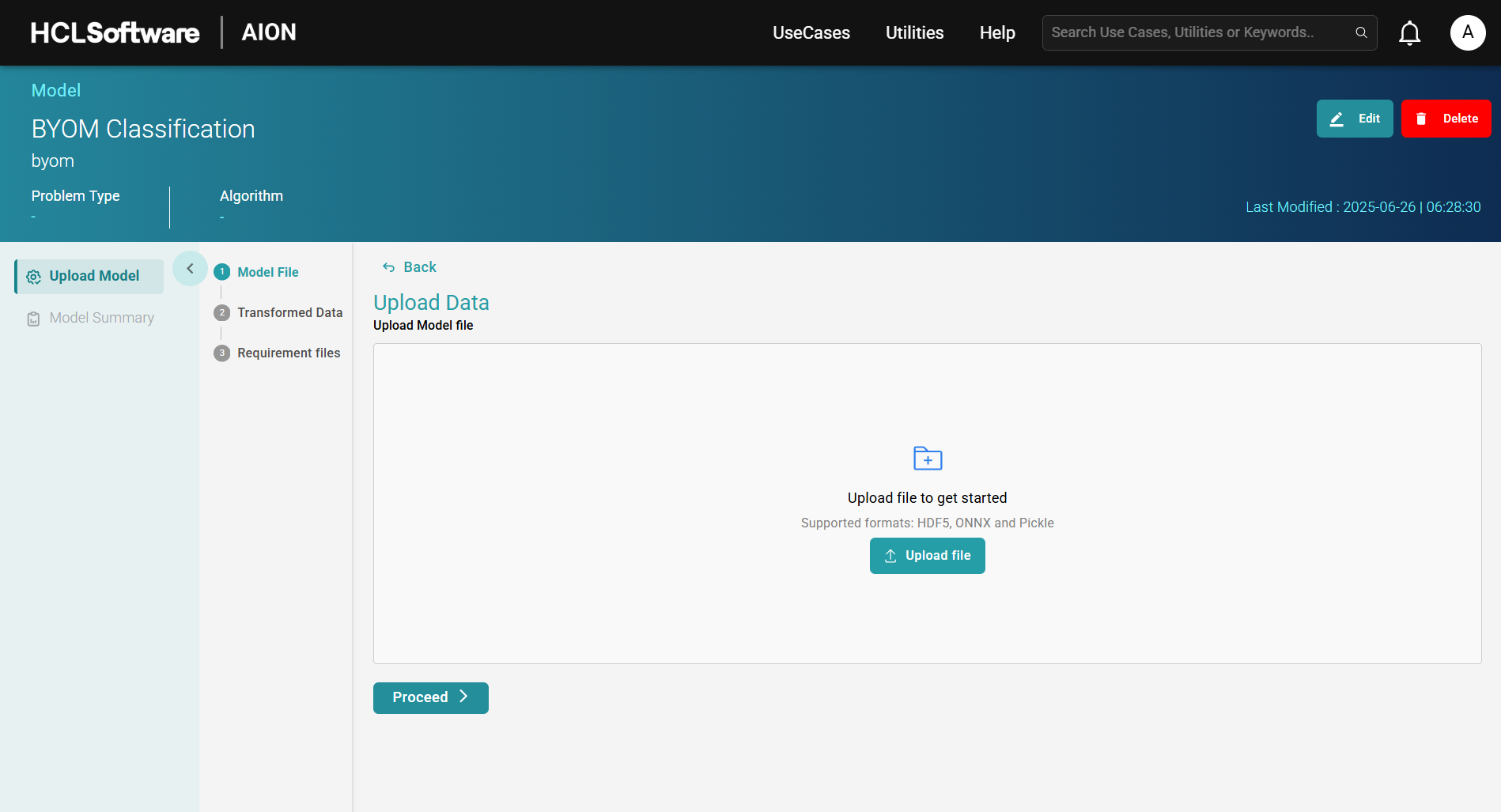The width and height of the screenshot is (1501, 812).
Task: Open the Help menu
Action: pyautogui.click(x=996, y=32)
